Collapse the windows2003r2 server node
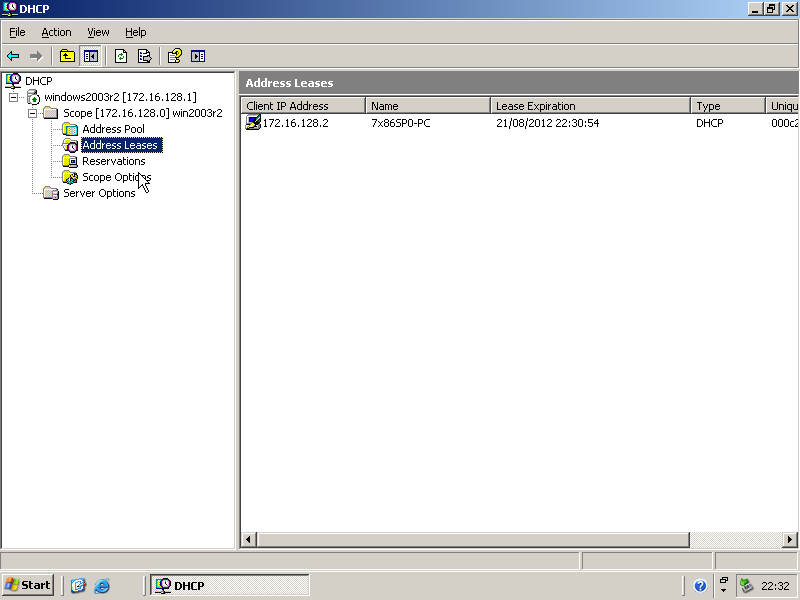 (x=14, y=97)
